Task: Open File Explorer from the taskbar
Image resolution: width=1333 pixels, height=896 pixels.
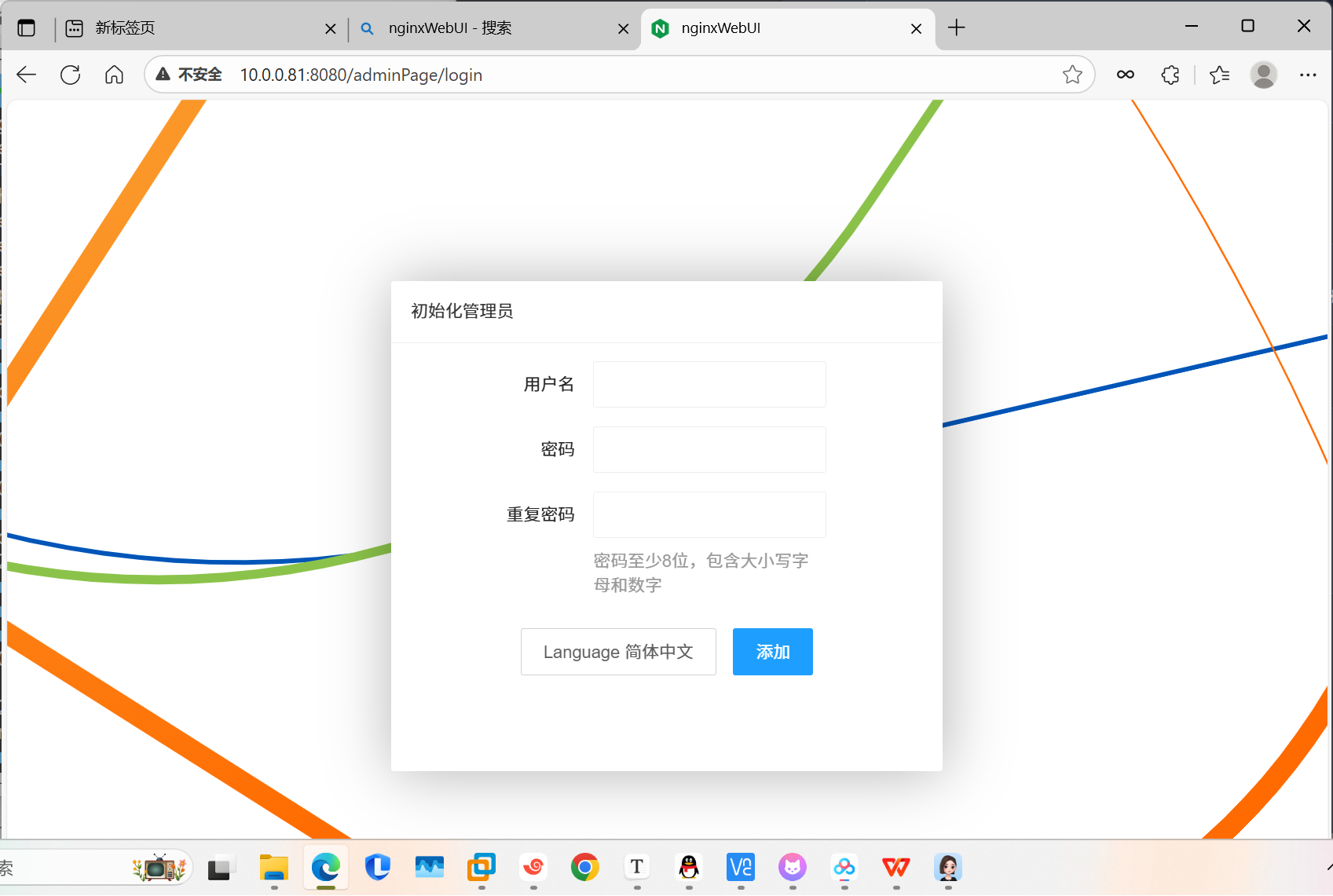Action: [274, 868]
